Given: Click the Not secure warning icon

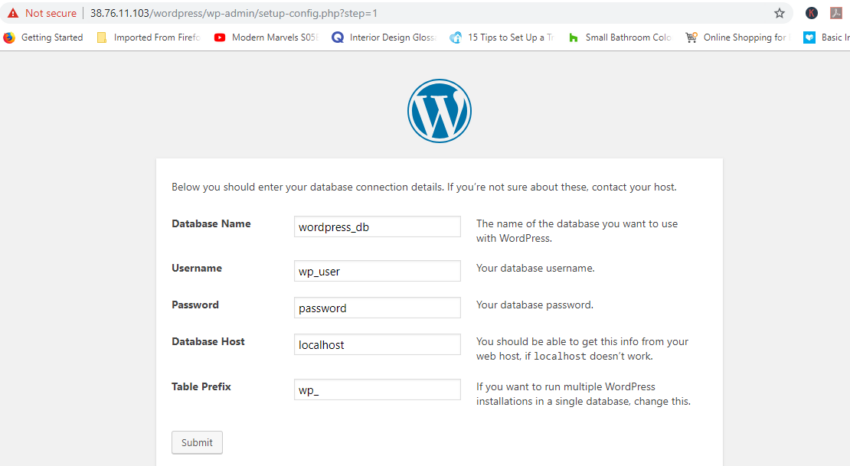Looking at the screenshot, I should point(12,13).
